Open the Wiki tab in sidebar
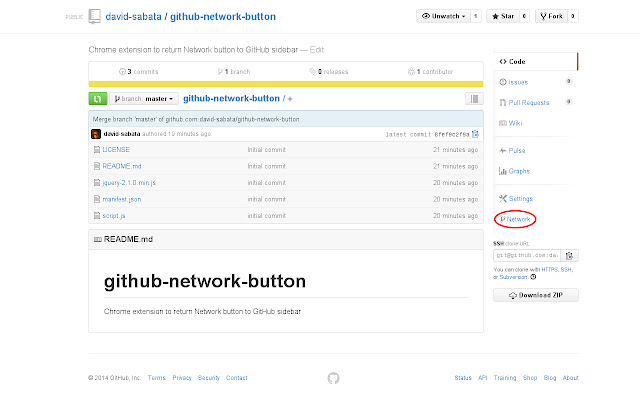 click(x=515, y=123)
